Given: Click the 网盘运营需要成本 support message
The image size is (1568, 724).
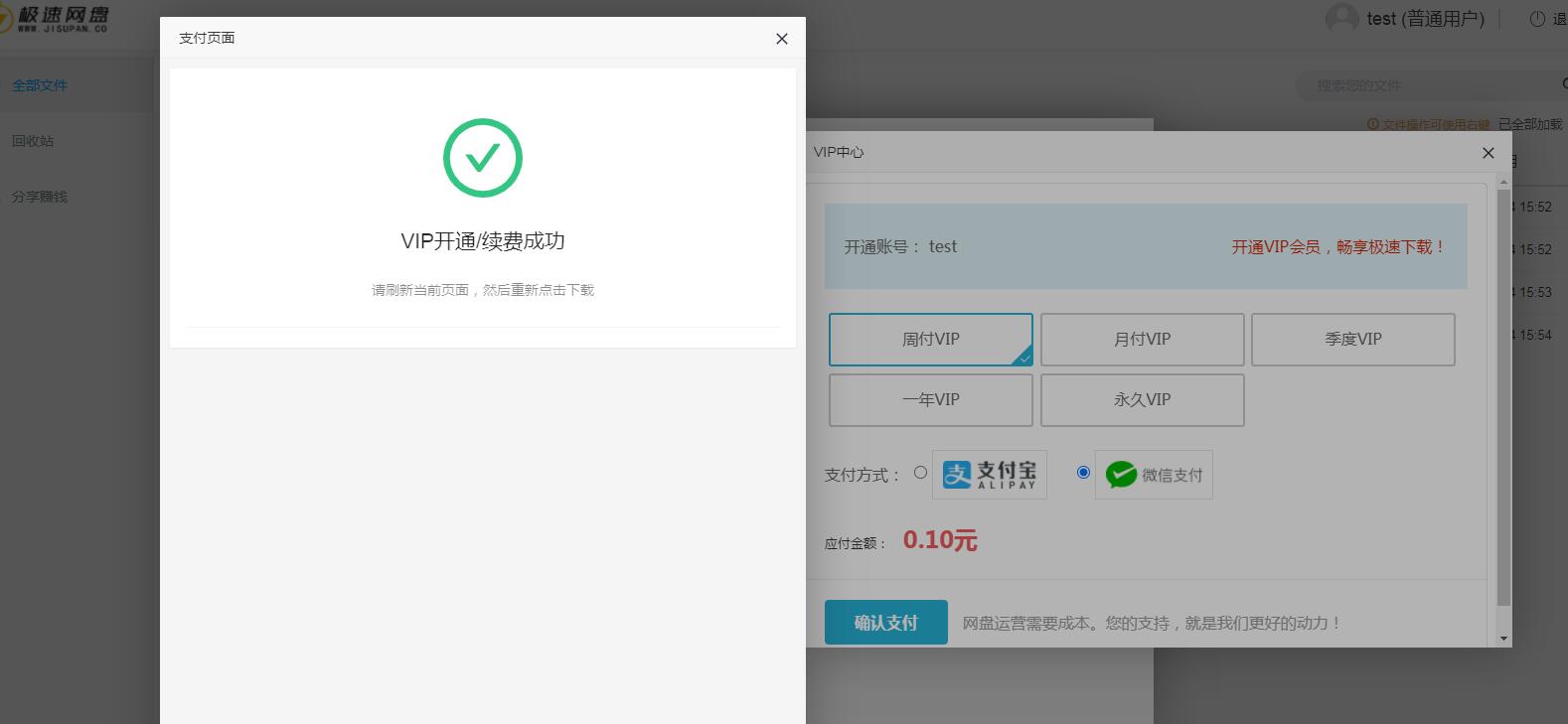Looking at the screenshot, I should coord(1151,624).
